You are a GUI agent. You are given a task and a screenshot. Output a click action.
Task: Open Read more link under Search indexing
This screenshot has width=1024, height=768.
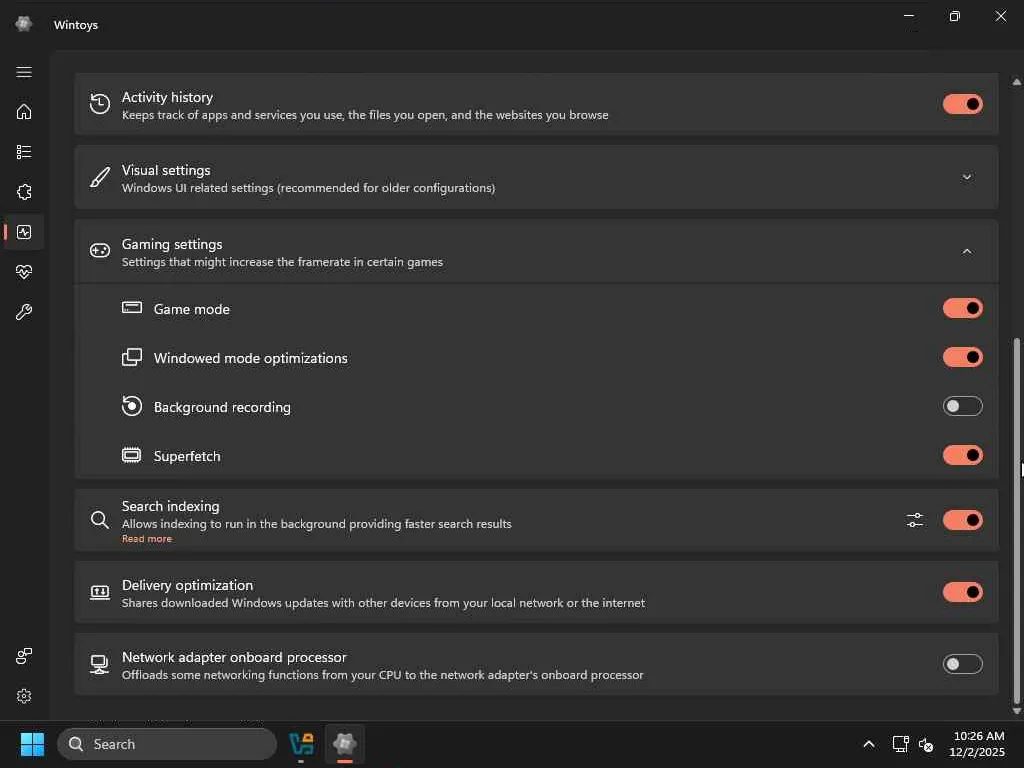pyautogui.click(x=147, y=539)
